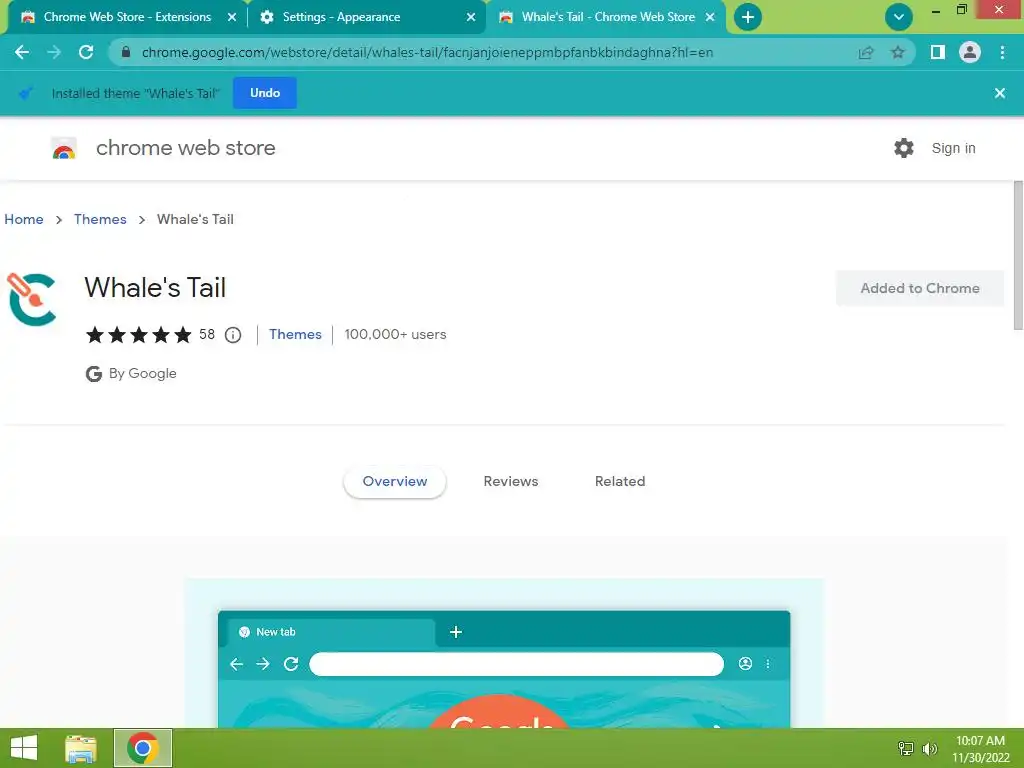Click the five-star rating
Viewport: 1024px width, 768px height.
[x=138, y=335]
